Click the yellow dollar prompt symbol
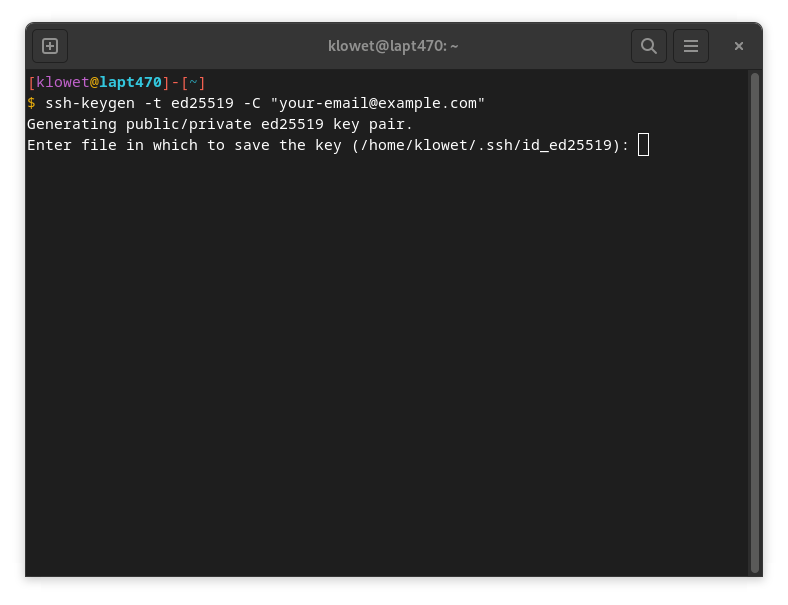 click(x=31, y=103)
